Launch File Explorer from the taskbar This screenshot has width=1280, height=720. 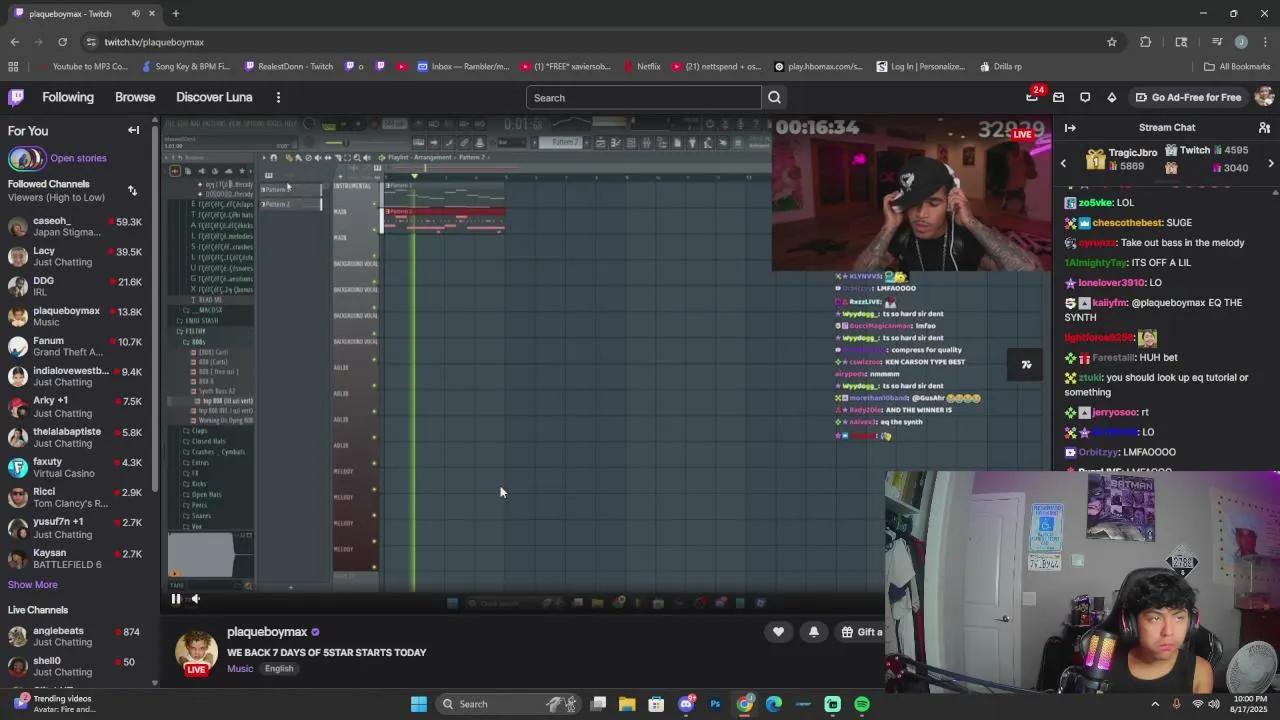[627, 704]
